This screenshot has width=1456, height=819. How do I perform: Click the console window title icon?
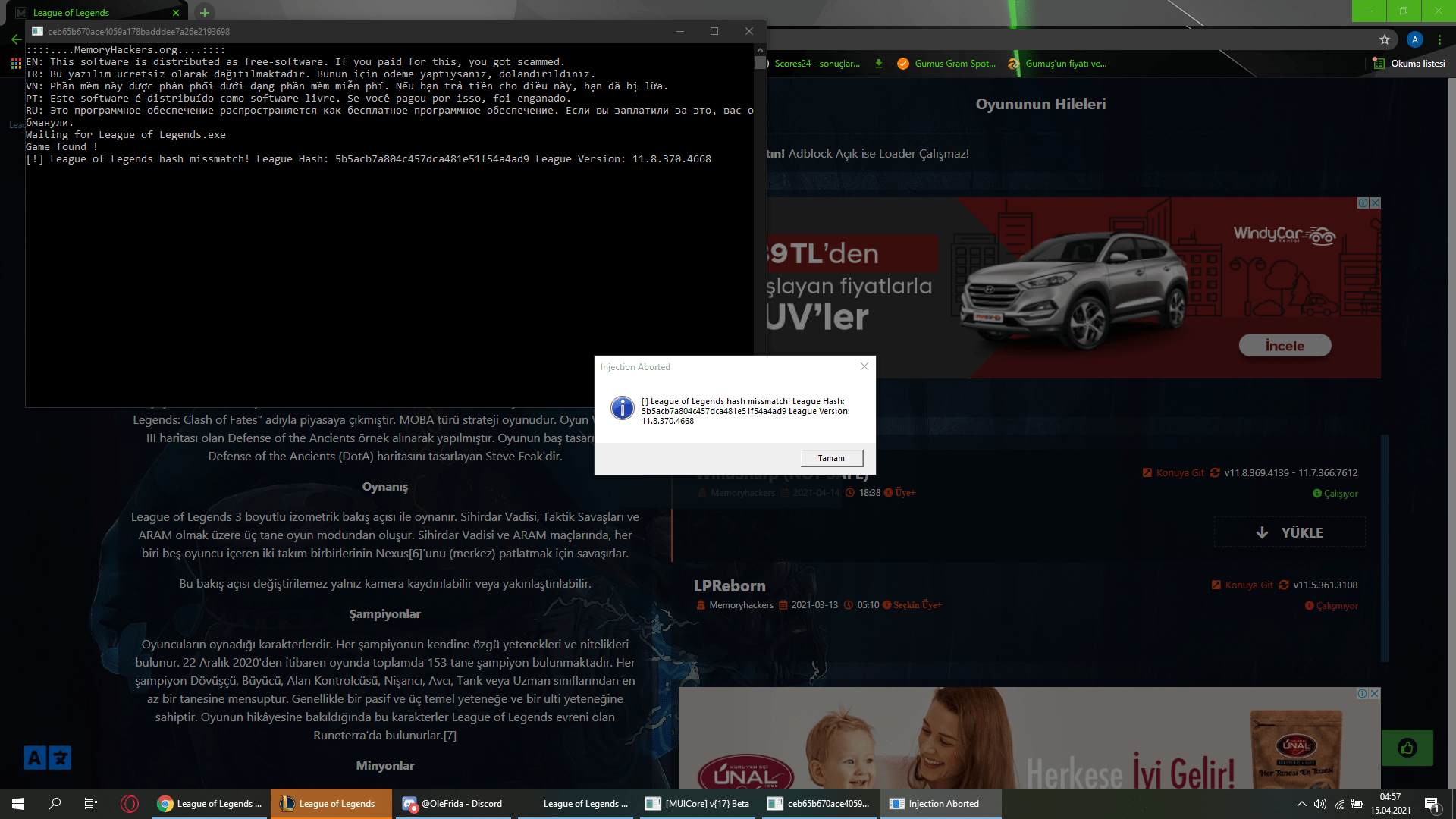point(37,31)
